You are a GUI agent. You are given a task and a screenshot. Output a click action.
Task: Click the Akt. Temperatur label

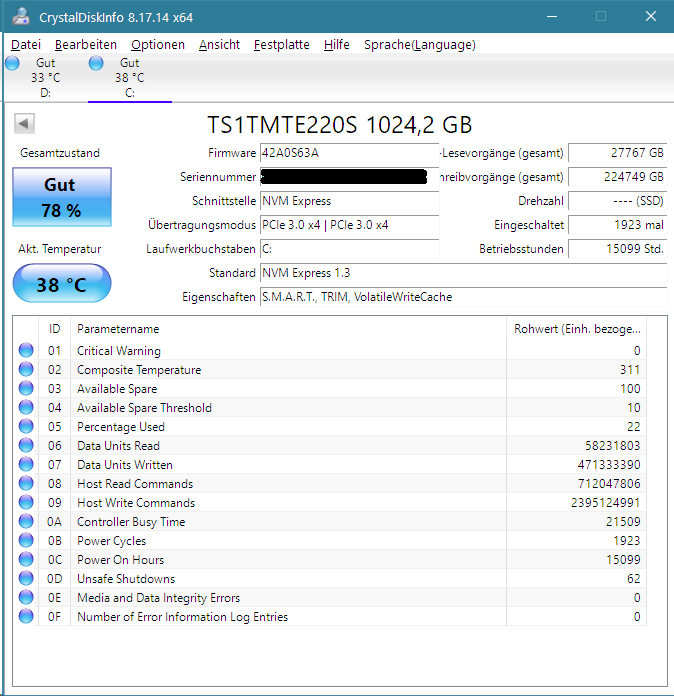[x=59, y=249]
